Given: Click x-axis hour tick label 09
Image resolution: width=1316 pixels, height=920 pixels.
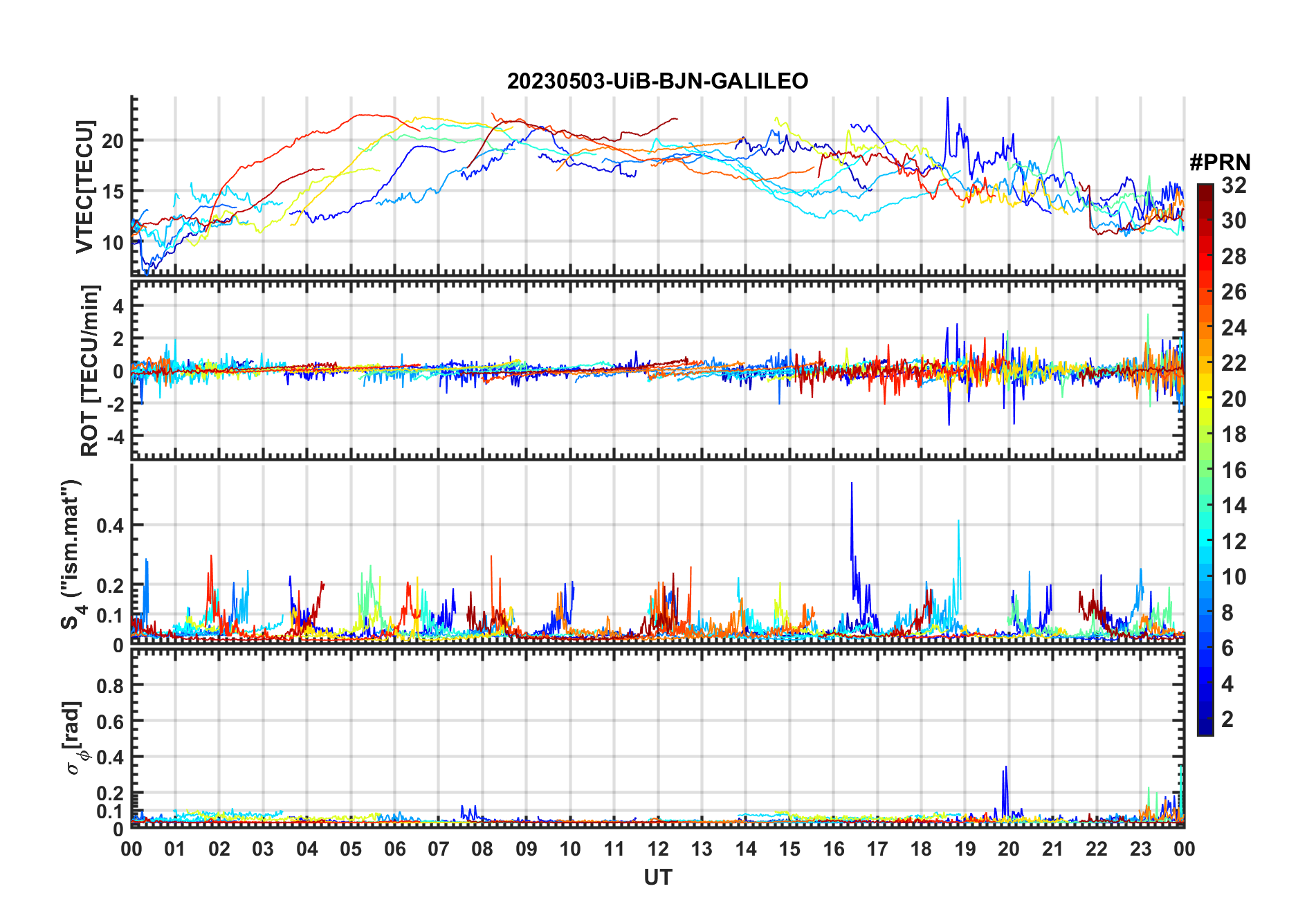Looking at the screenshot, I should 527,849.
